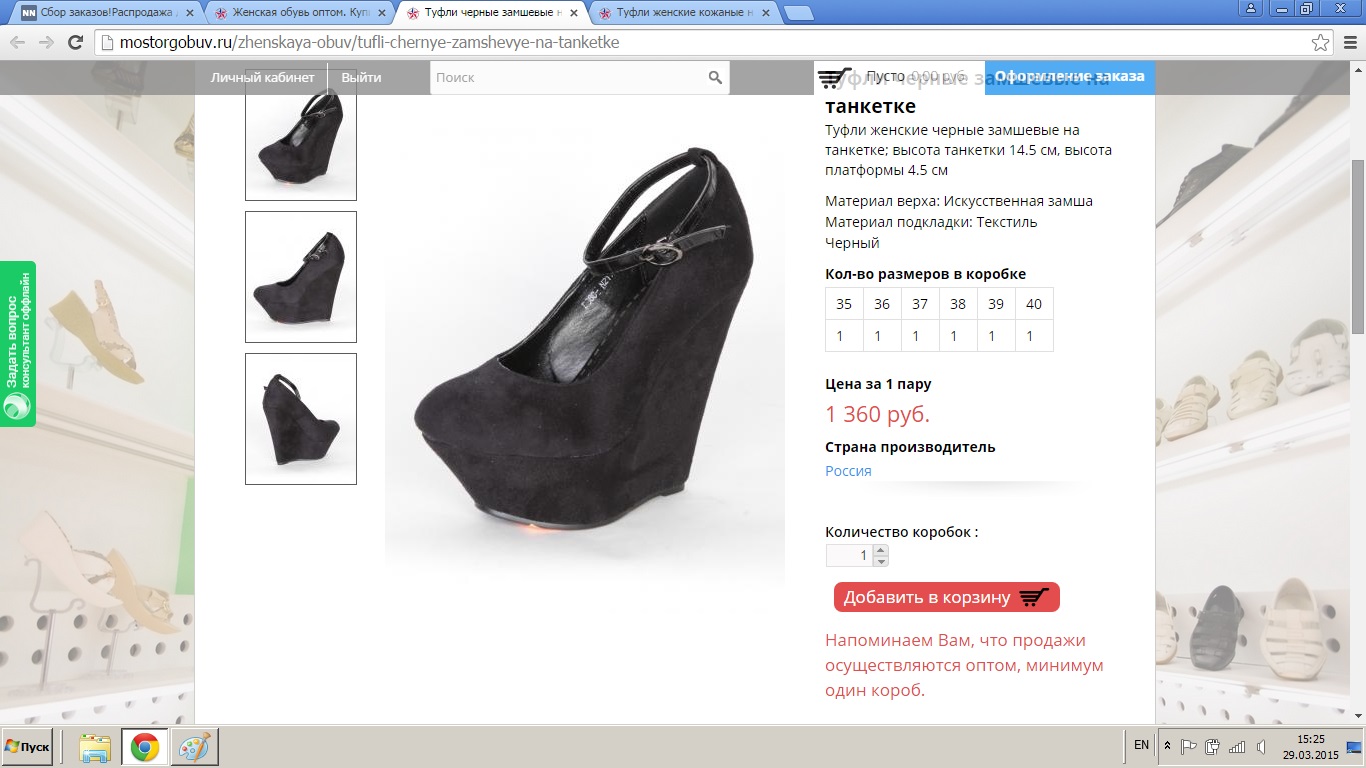Open Paint from the taskbar
The width and height of the screenshot is (1366, 768).
[x=194, y=747]
